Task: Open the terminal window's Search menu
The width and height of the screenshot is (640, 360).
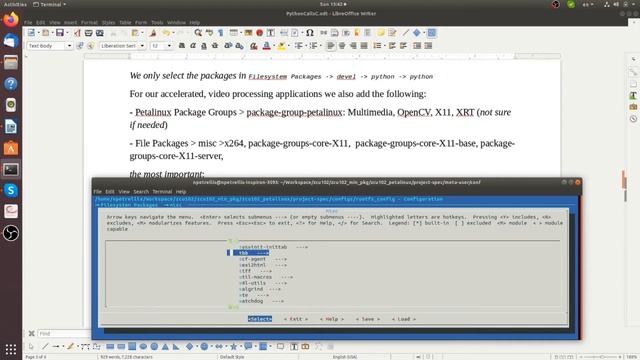Action: pos(141,191)
